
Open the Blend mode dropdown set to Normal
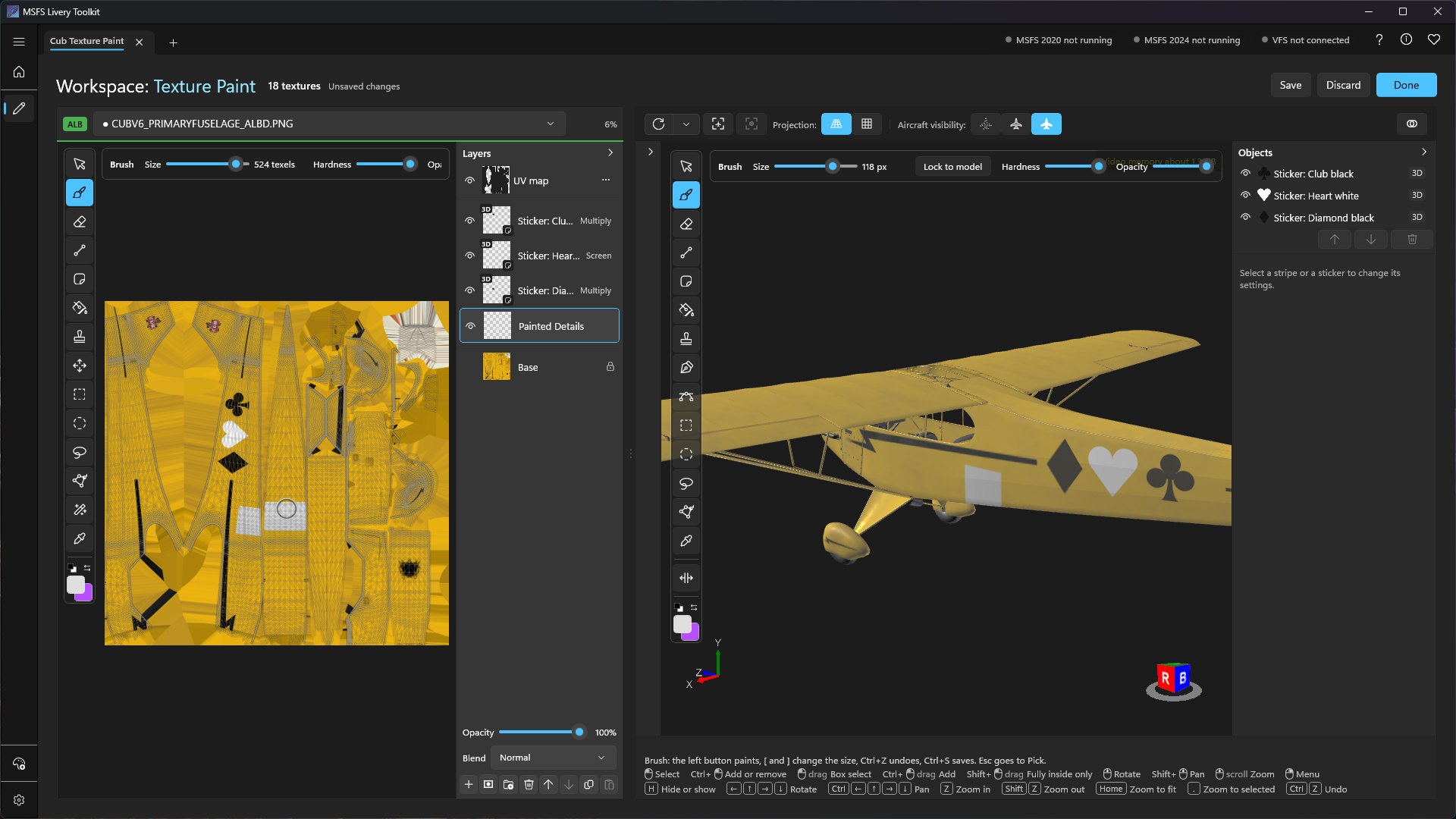pyautogui.click(x=553, y=758)
